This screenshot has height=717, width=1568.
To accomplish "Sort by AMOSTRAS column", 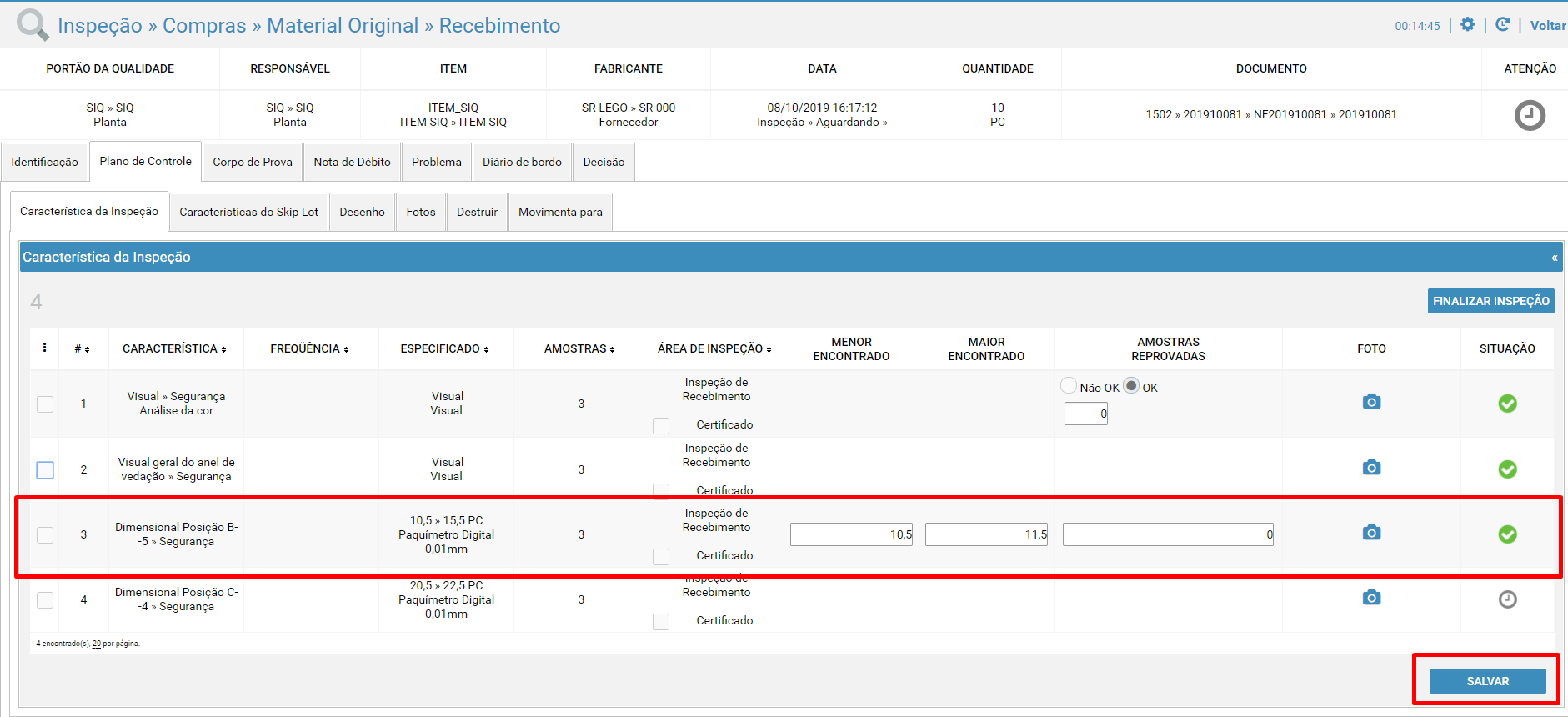I will 579,348.
